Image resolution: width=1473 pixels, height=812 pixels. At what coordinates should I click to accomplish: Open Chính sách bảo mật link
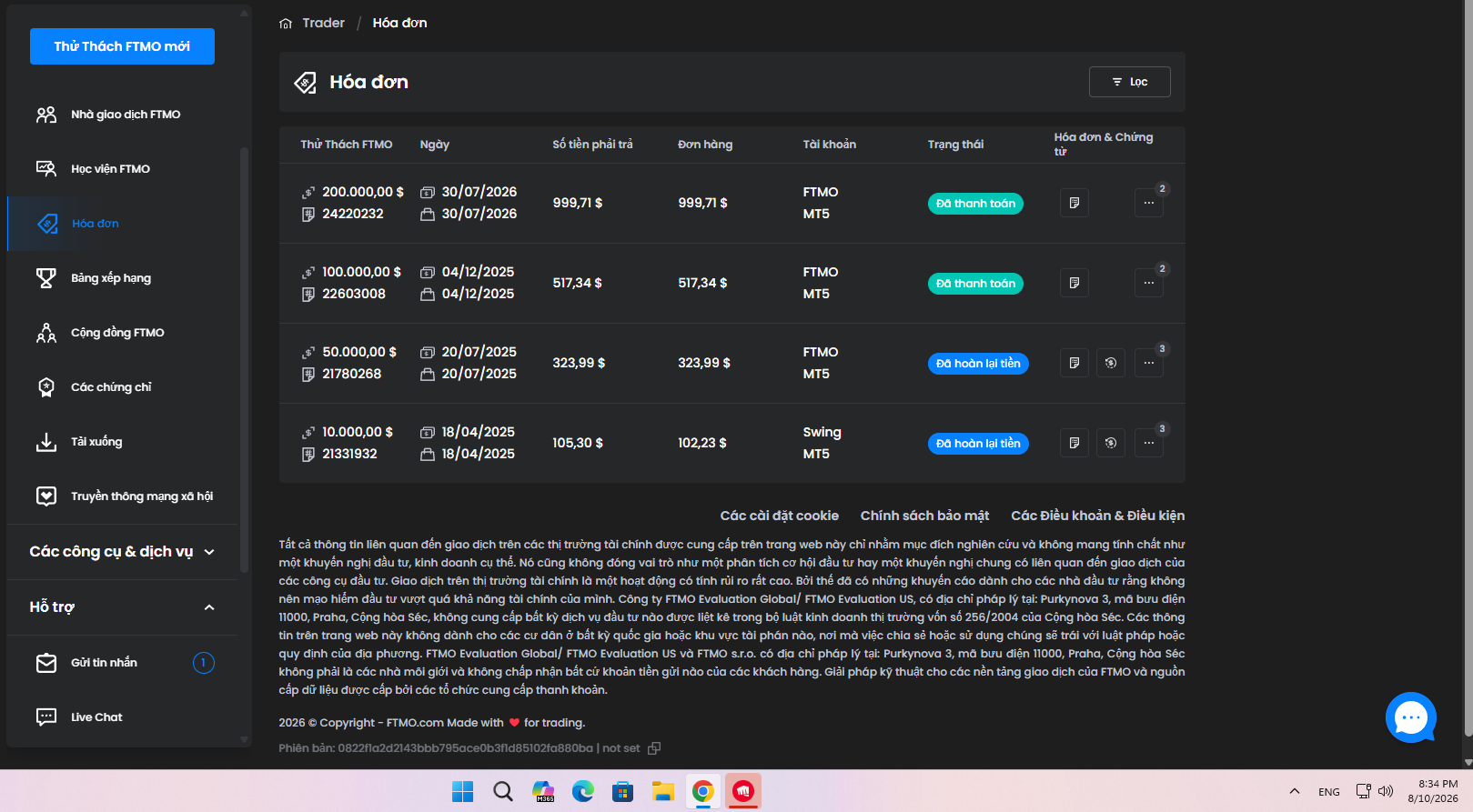click(924, 516)
